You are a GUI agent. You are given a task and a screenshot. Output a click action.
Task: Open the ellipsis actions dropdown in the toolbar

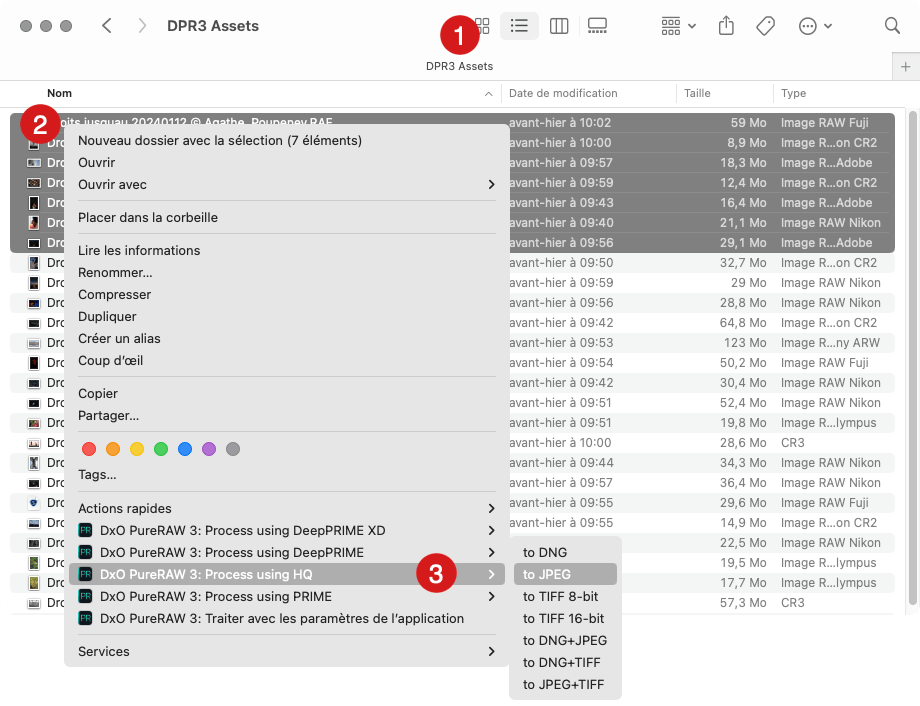point(815,26)
